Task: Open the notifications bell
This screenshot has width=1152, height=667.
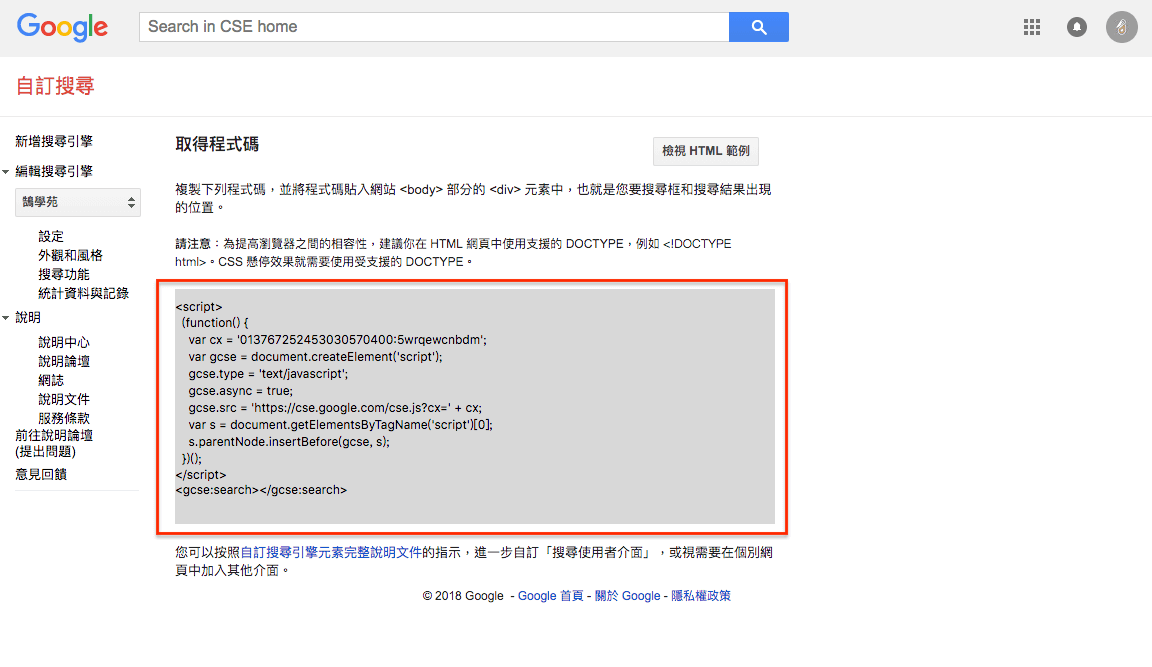Action: [1077, 28]
